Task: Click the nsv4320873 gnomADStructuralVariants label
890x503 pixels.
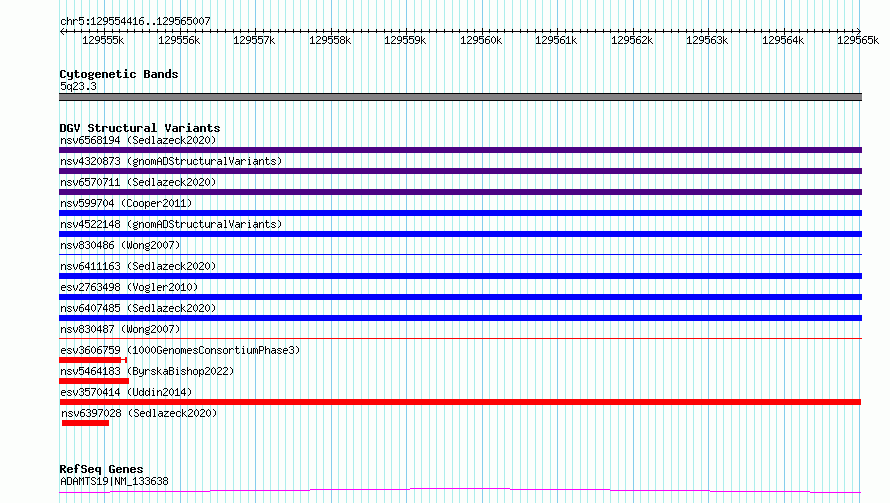Action: [171, 161]
